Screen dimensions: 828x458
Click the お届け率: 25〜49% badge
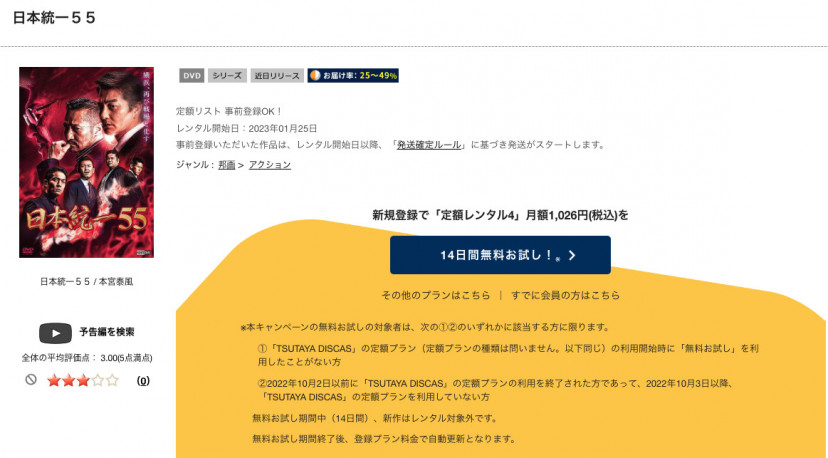tap(353, 76)
